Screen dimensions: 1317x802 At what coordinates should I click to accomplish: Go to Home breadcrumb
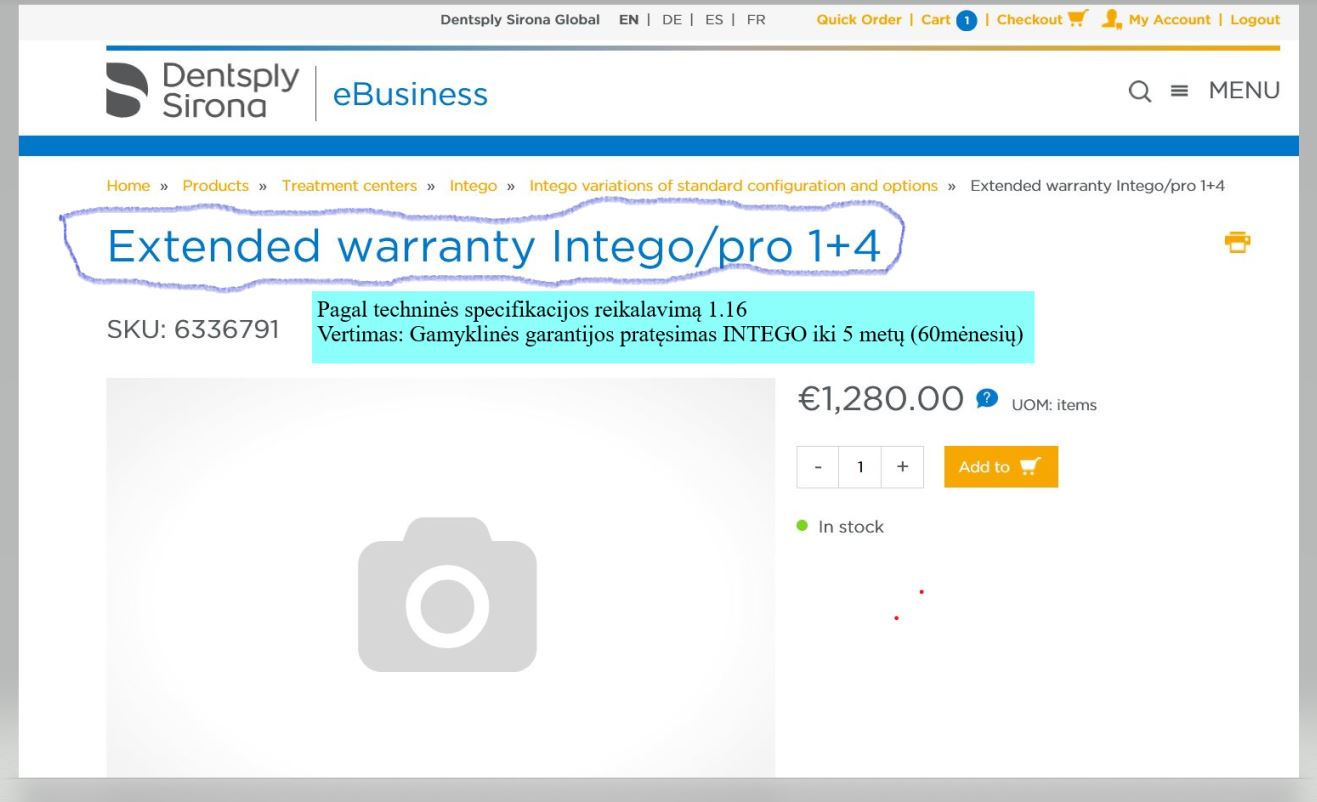[x=128, y=186]
